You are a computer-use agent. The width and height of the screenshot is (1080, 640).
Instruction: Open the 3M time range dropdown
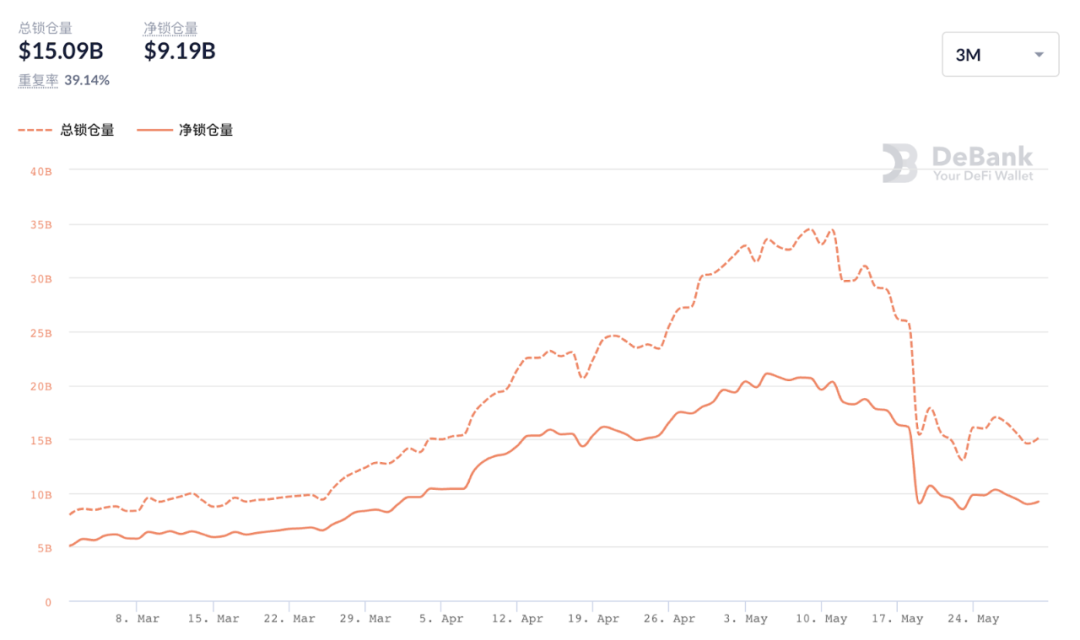click(999, 55)
